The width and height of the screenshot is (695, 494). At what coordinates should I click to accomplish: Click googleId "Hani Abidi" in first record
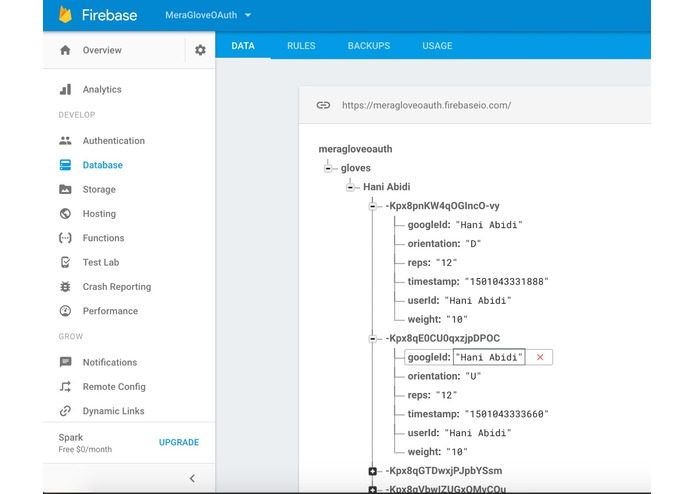(x=489, y=225)
